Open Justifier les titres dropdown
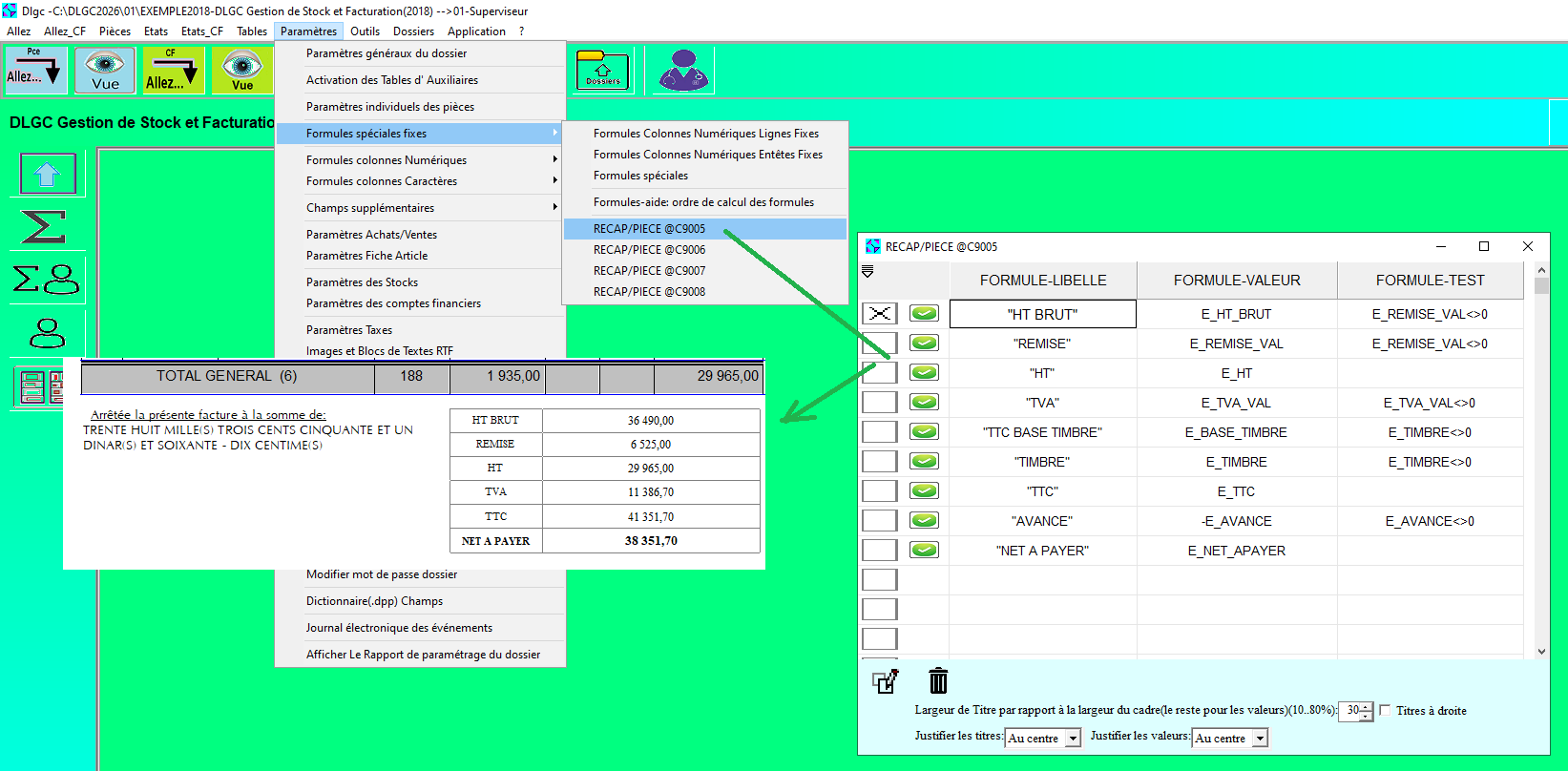The image size is (1568, 771). 1074,739
